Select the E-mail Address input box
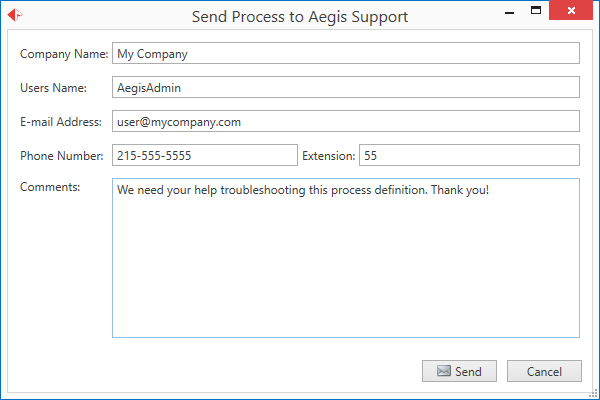Screen dimensions: 600x400 [x=345, y=122]
